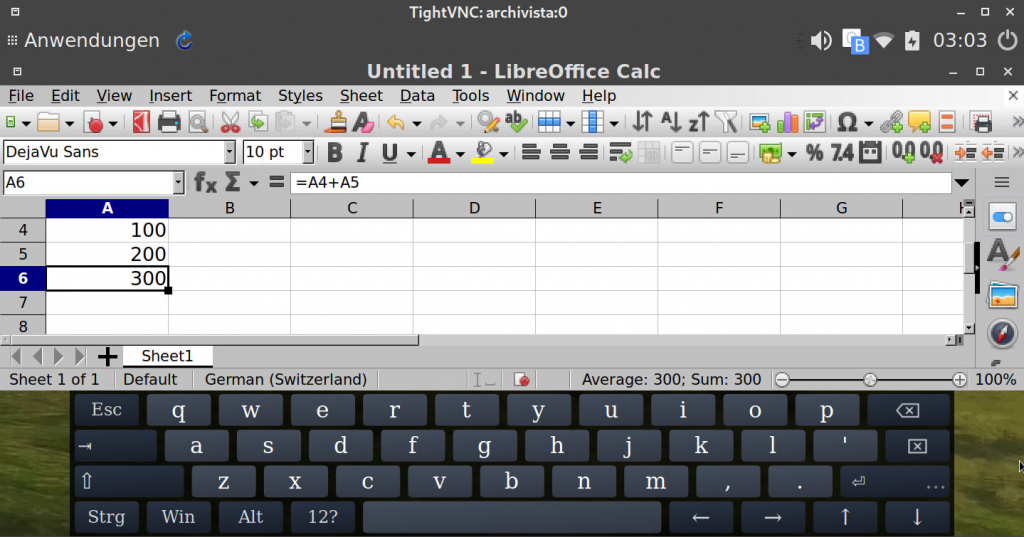Copy the selected cell
The image size is (1024, 537).
pyautogui.click(x=259, y=122)
